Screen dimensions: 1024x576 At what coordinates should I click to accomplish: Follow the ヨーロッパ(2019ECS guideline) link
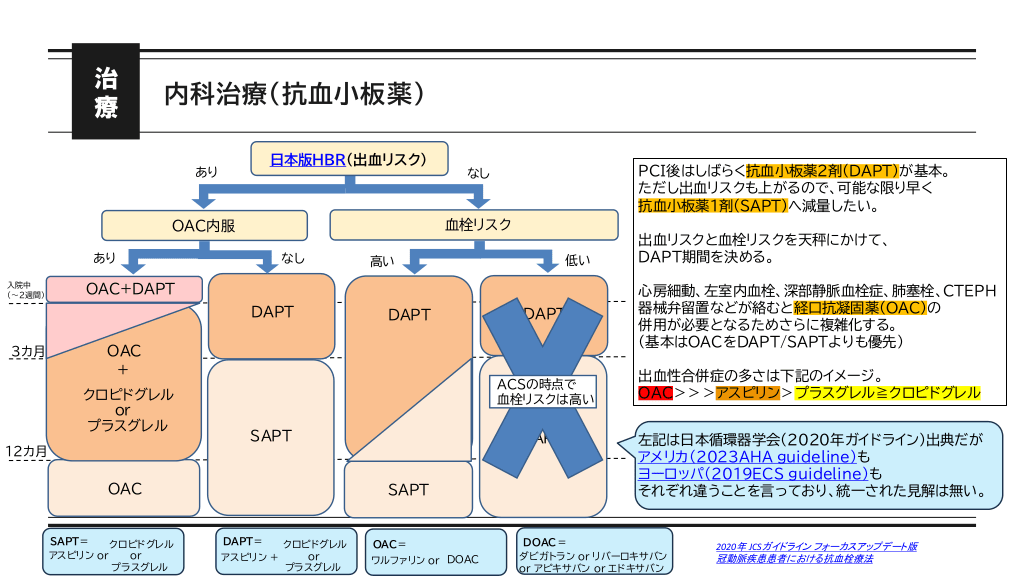click(752, 473)
